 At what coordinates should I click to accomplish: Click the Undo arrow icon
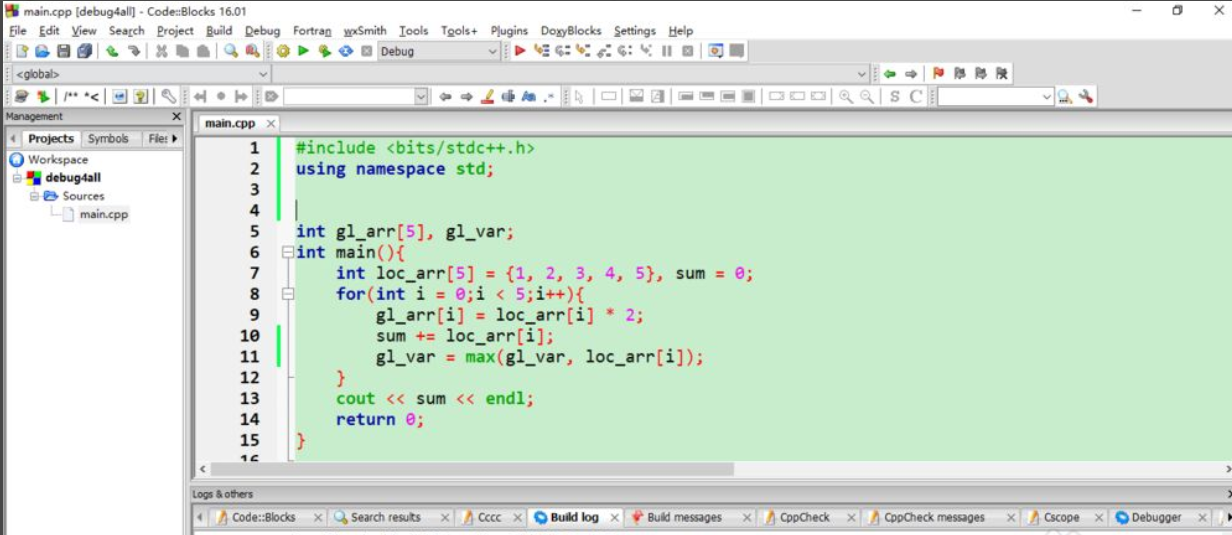(x=113, y=51)
